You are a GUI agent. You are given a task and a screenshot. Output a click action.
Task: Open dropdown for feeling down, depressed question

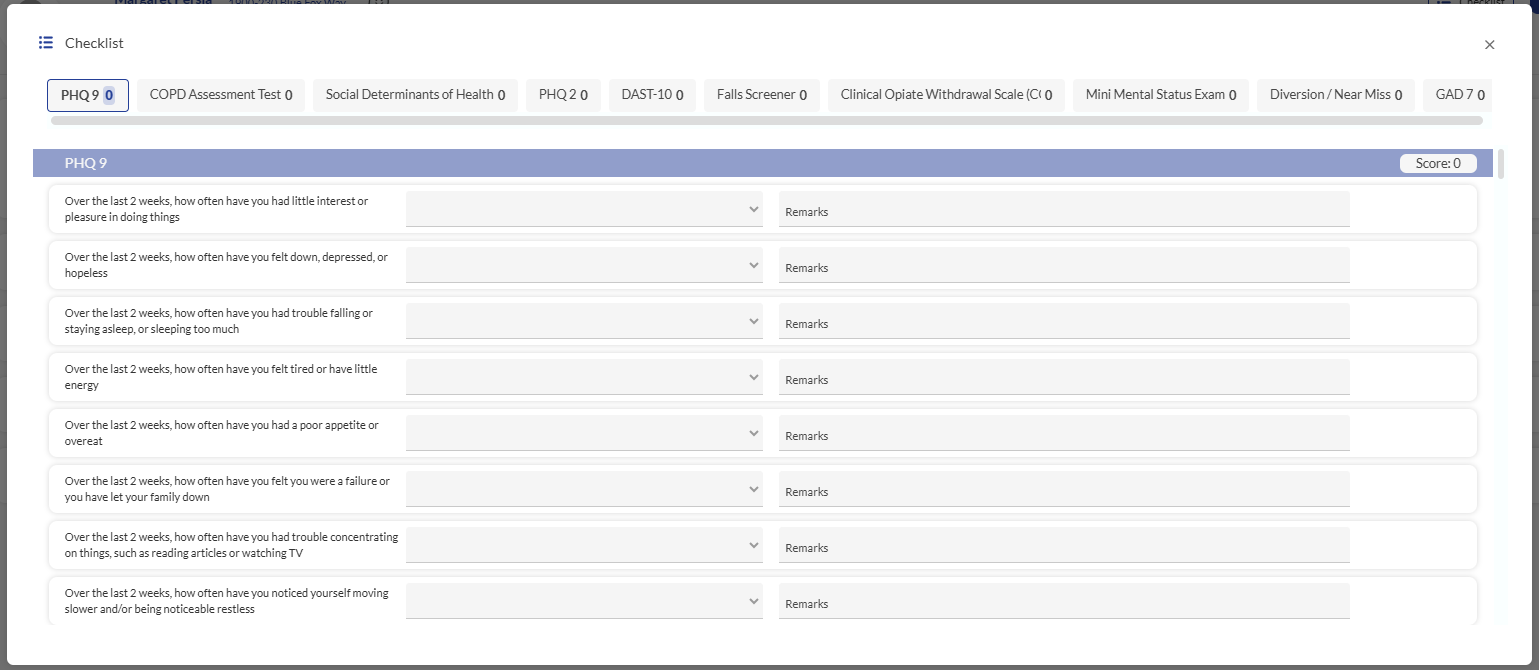[584, 266]
